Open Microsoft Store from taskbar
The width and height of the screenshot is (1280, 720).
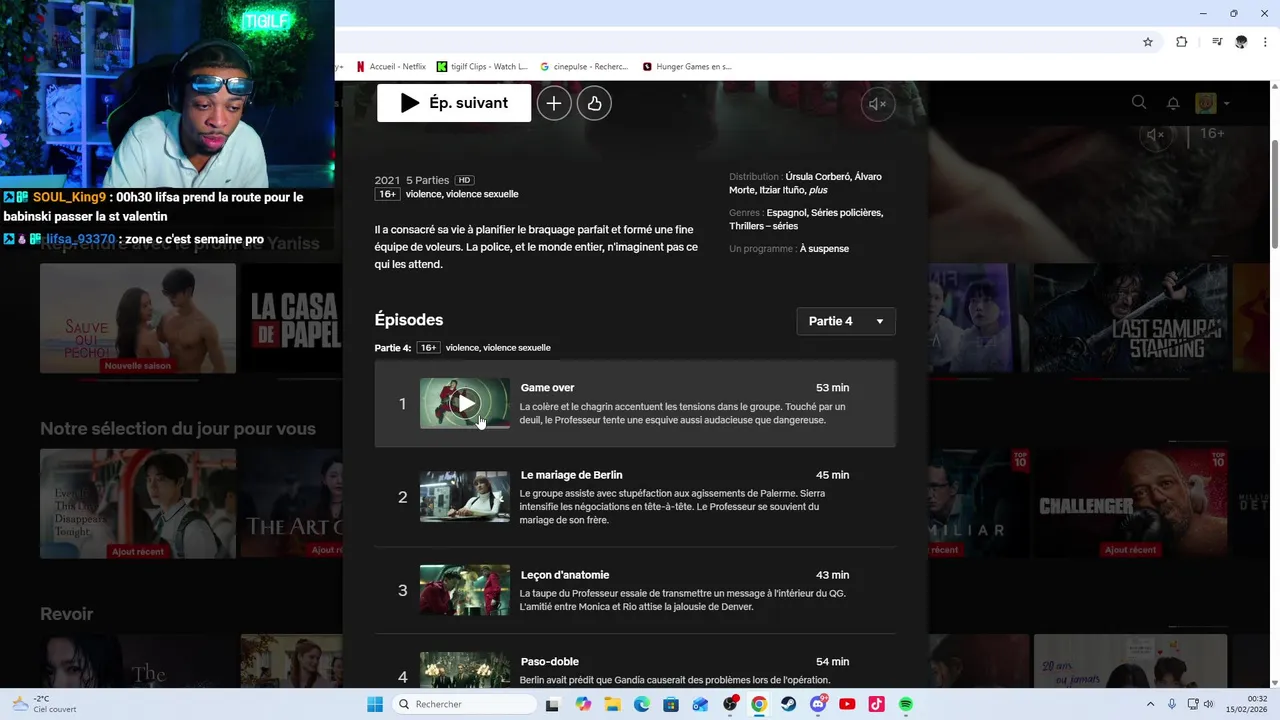(671, 704)
